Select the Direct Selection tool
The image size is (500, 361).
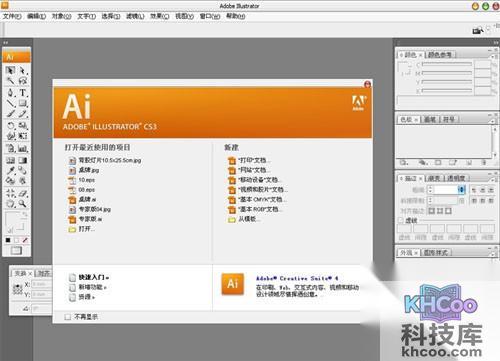[x=22, y=70]
